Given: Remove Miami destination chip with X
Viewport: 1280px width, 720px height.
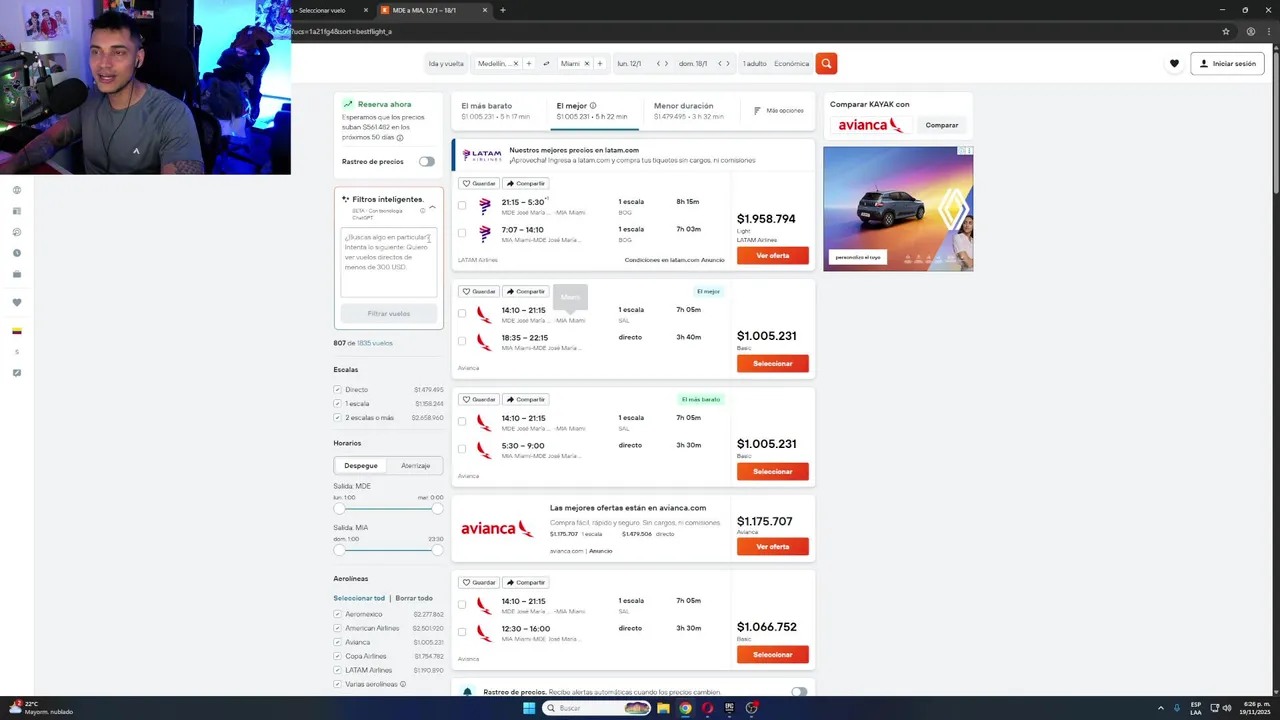Looking at the screenshot, I should click(587, 63).
